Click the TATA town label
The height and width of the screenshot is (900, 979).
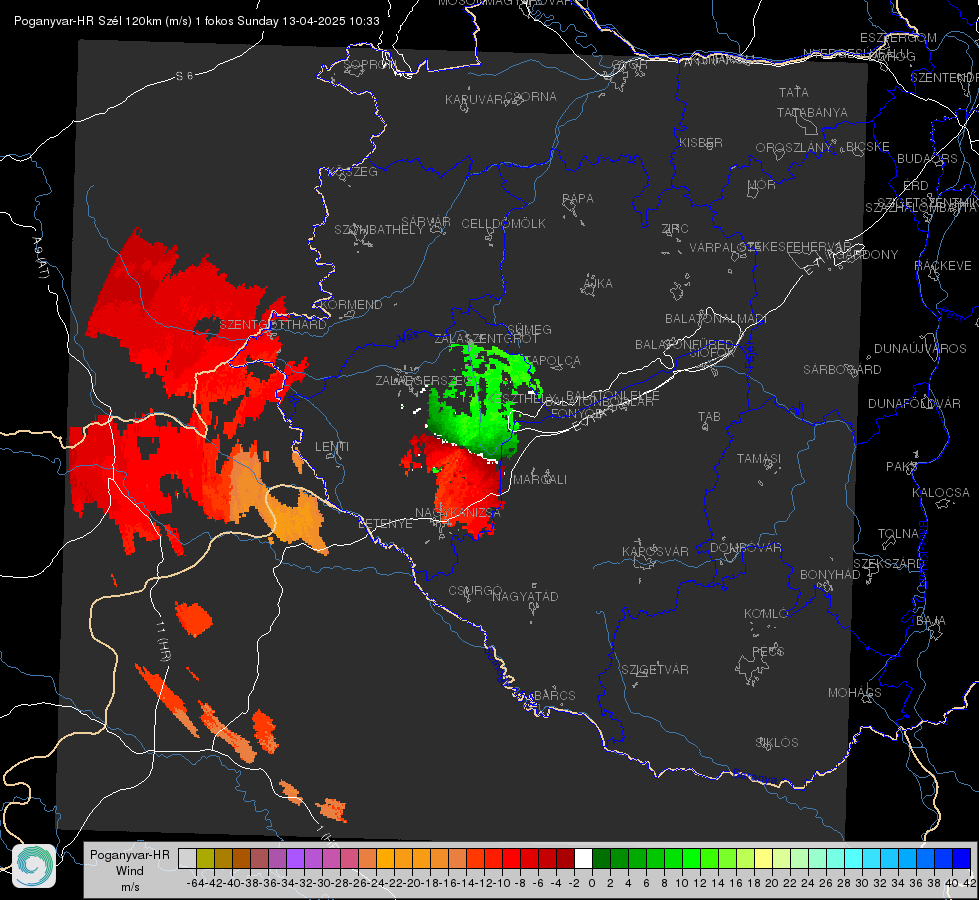click(x=794, y=92)
